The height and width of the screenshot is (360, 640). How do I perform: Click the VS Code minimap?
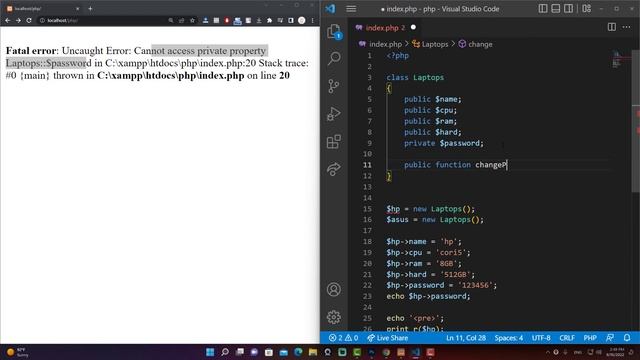[621, 60]
